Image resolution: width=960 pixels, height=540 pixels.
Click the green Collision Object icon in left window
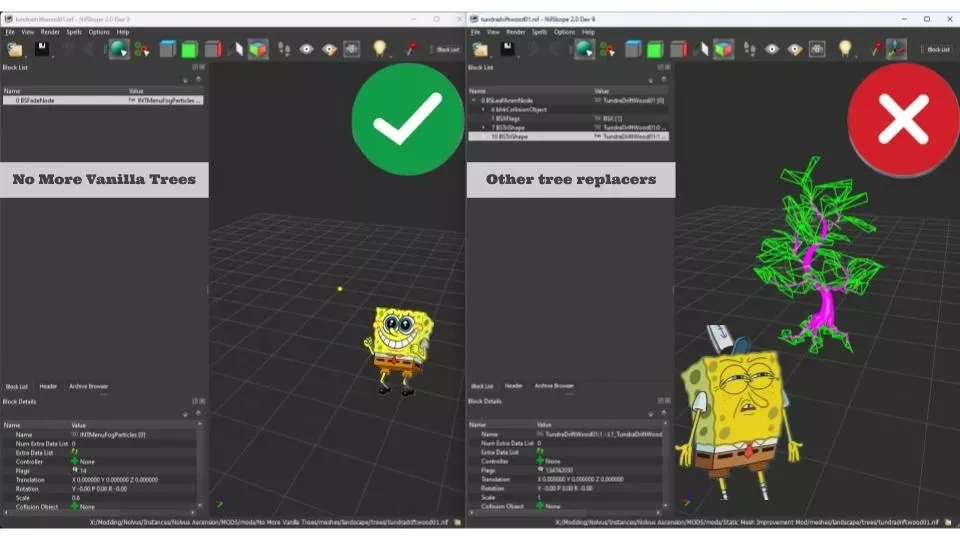(75, 507)
